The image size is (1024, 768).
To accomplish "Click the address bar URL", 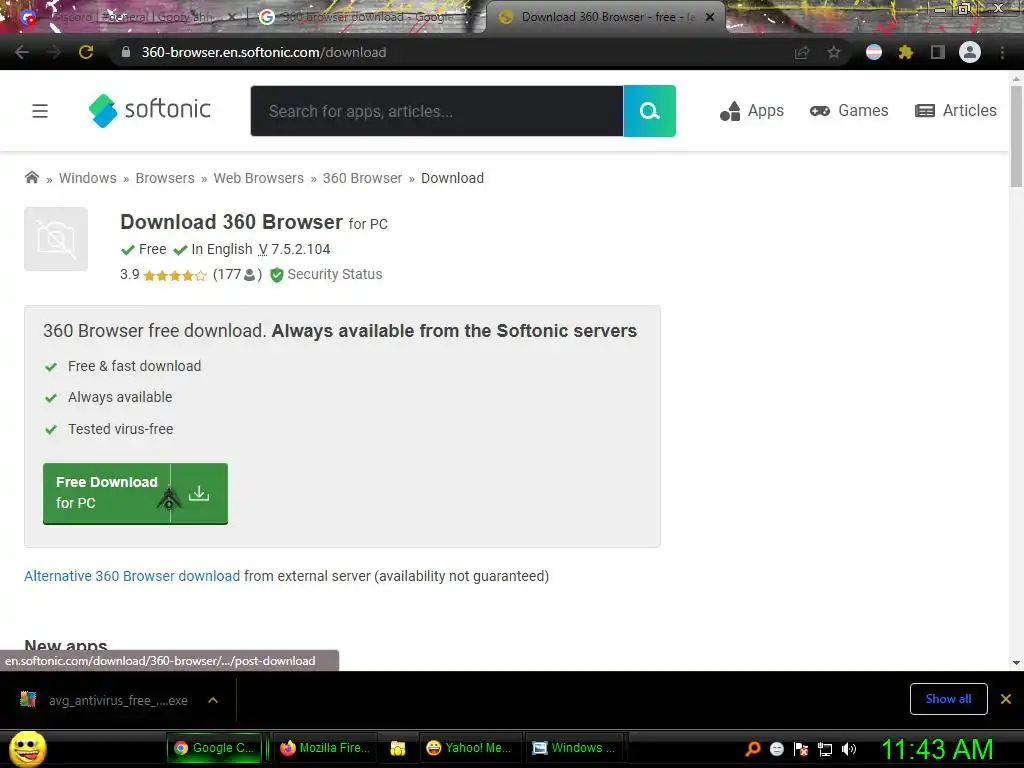I will (x=264, y=52).
